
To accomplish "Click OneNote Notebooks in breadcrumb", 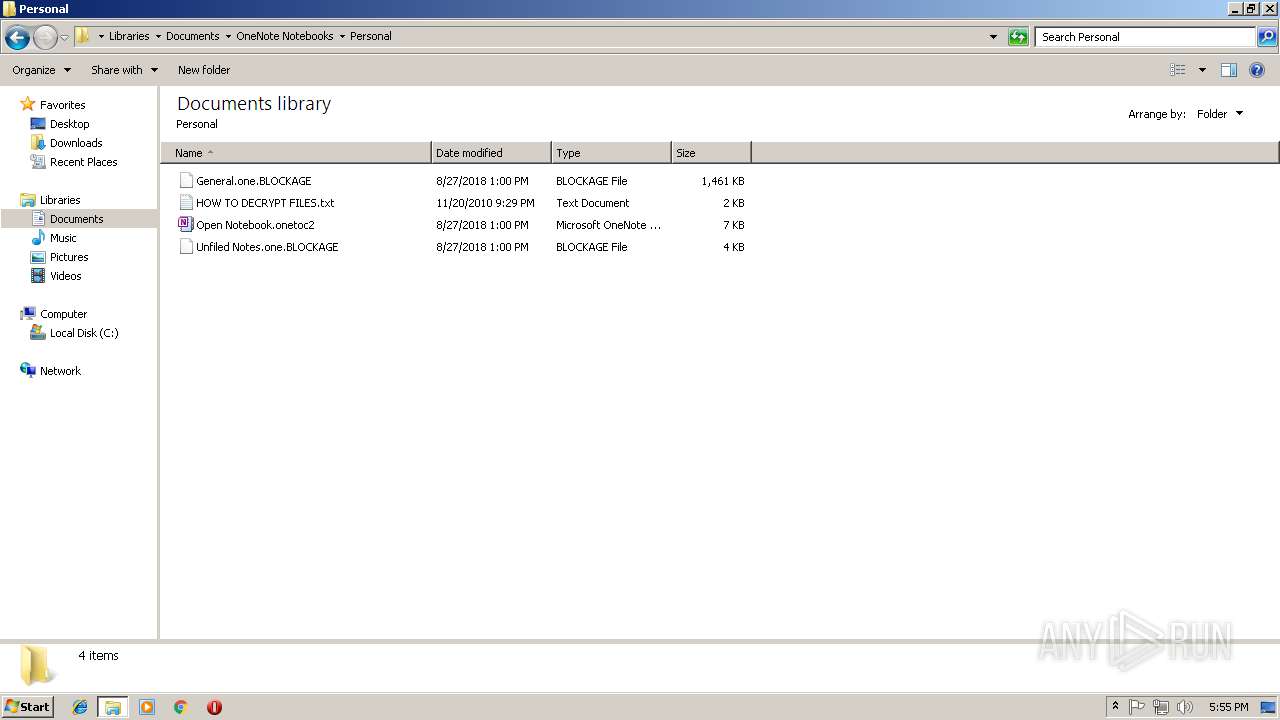I will tap(284, 36).
